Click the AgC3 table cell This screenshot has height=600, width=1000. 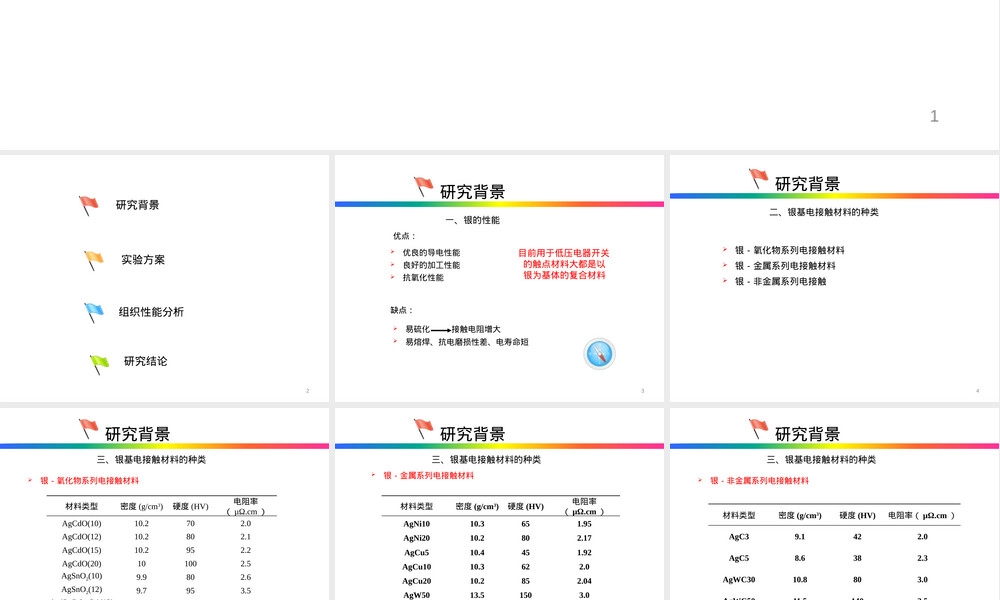[x=739, y=537]
